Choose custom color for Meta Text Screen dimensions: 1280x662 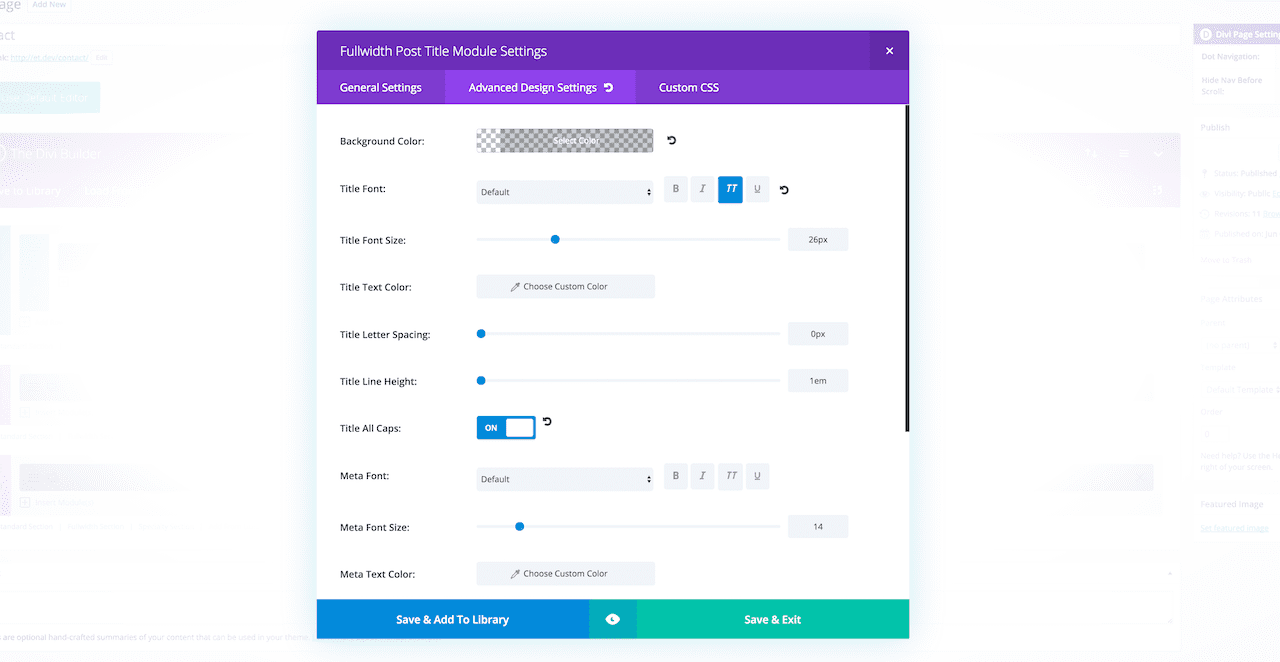click(565, 574)
